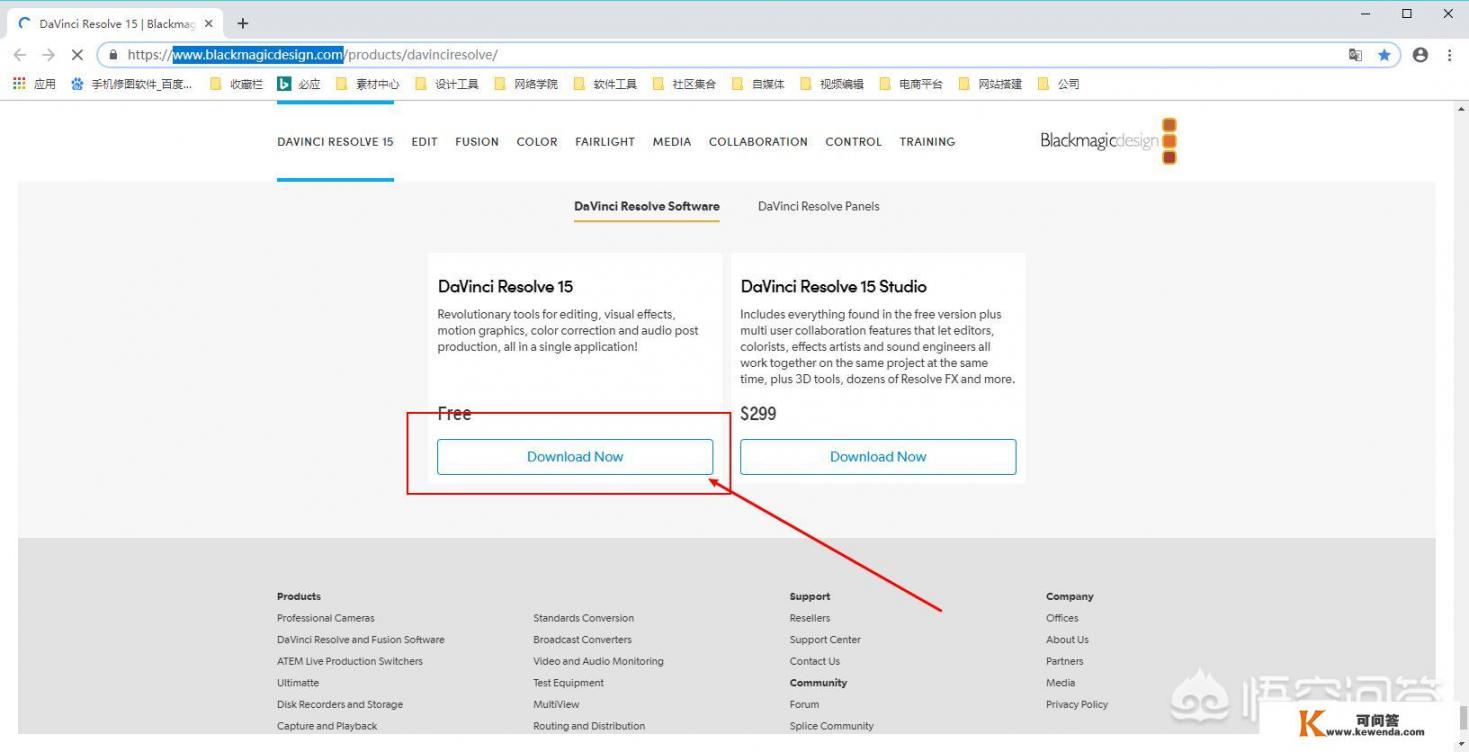Click the bookmark star icon
Image resolution: width=1469 pixels, height=752 pixels.
[x=1384, y=55]
